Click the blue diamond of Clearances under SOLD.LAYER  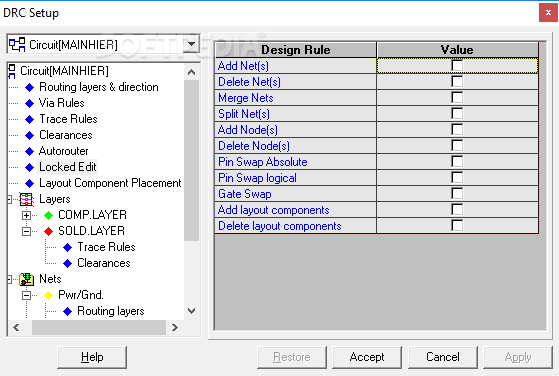(67, 263)
